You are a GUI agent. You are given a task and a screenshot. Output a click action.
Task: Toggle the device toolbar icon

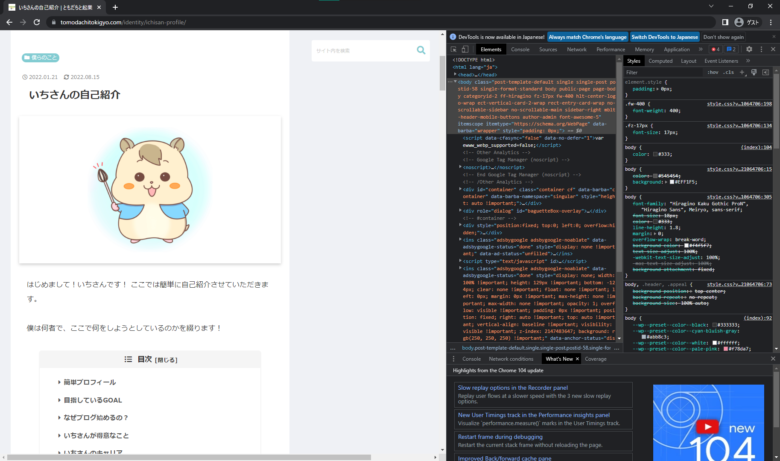[x=465, y=49]
